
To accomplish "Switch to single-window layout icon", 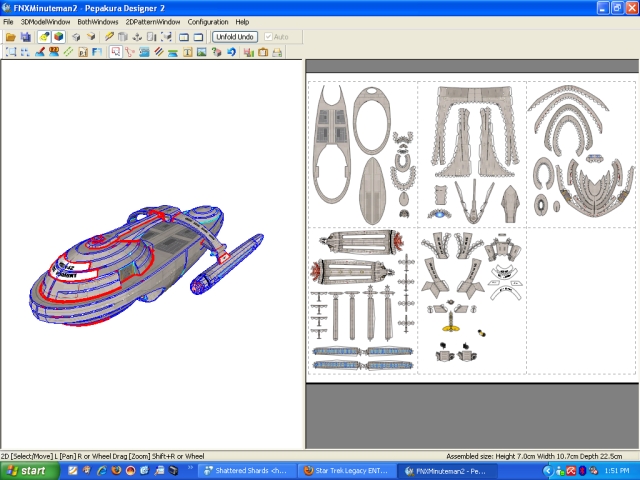I will click(x=198, y=37).
